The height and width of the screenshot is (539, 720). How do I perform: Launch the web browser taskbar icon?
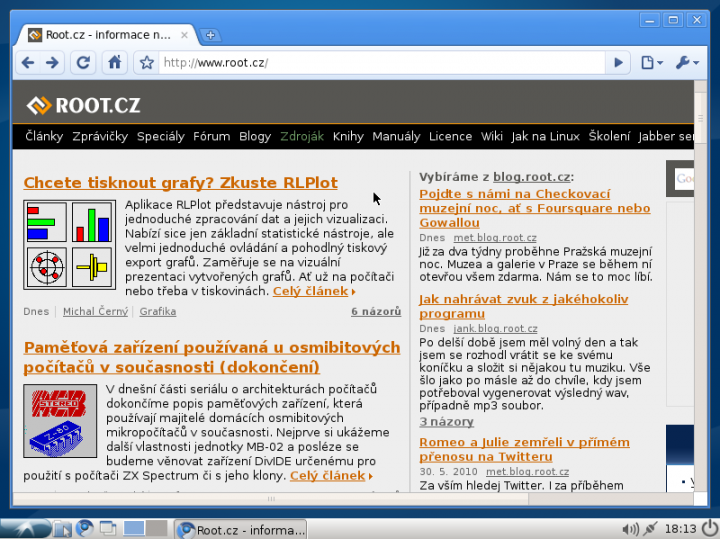tap(84, 529)
